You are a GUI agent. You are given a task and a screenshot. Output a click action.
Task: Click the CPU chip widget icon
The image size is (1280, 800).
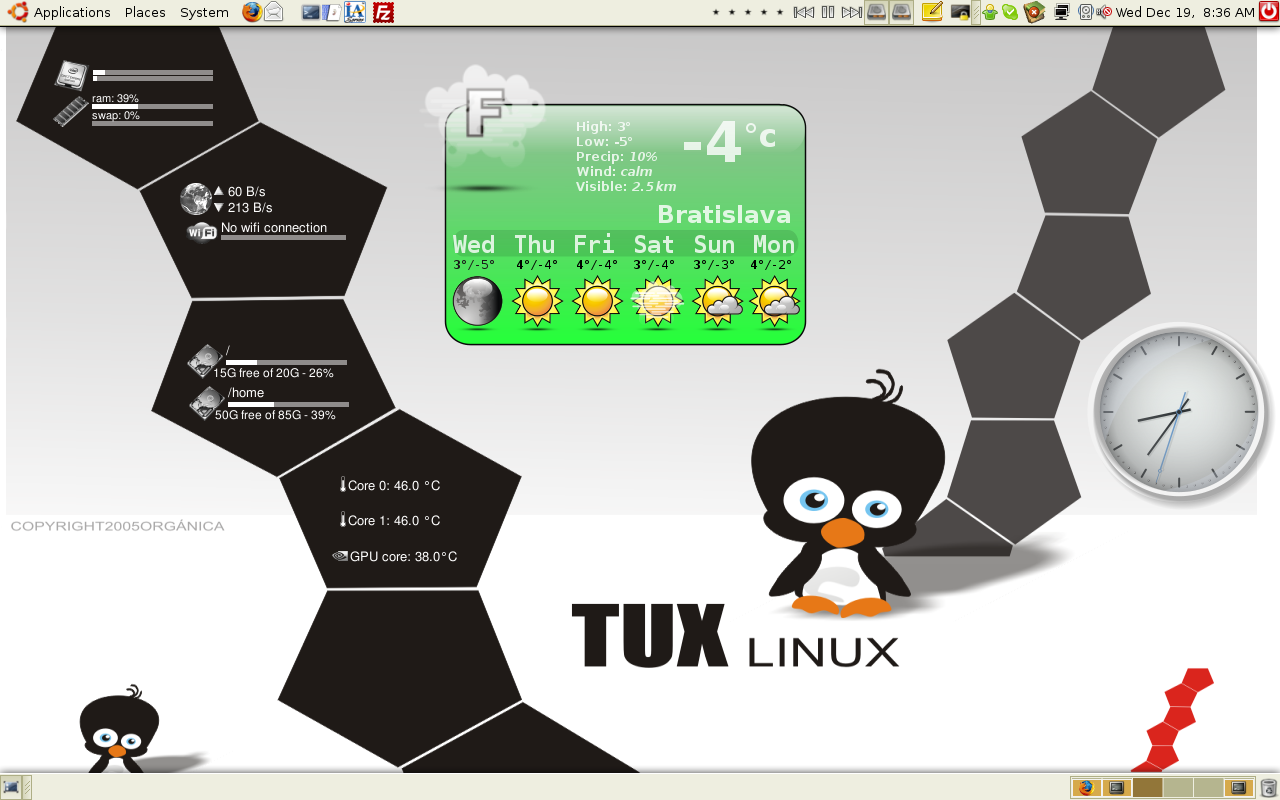pyautogui.click(x=71, y=75)
